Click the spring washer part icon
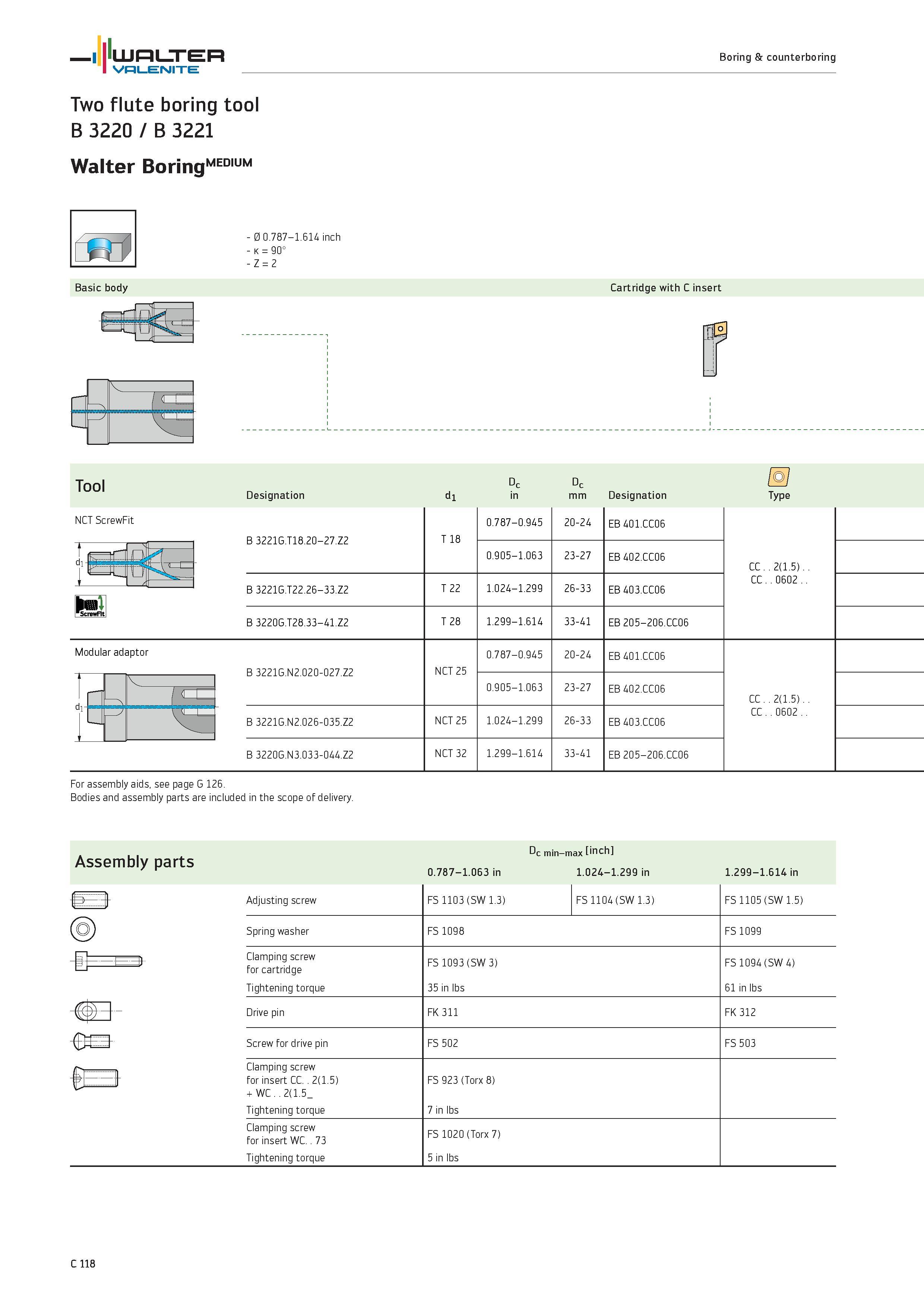This screenshot has height=1307, width=924. [83, 930]
